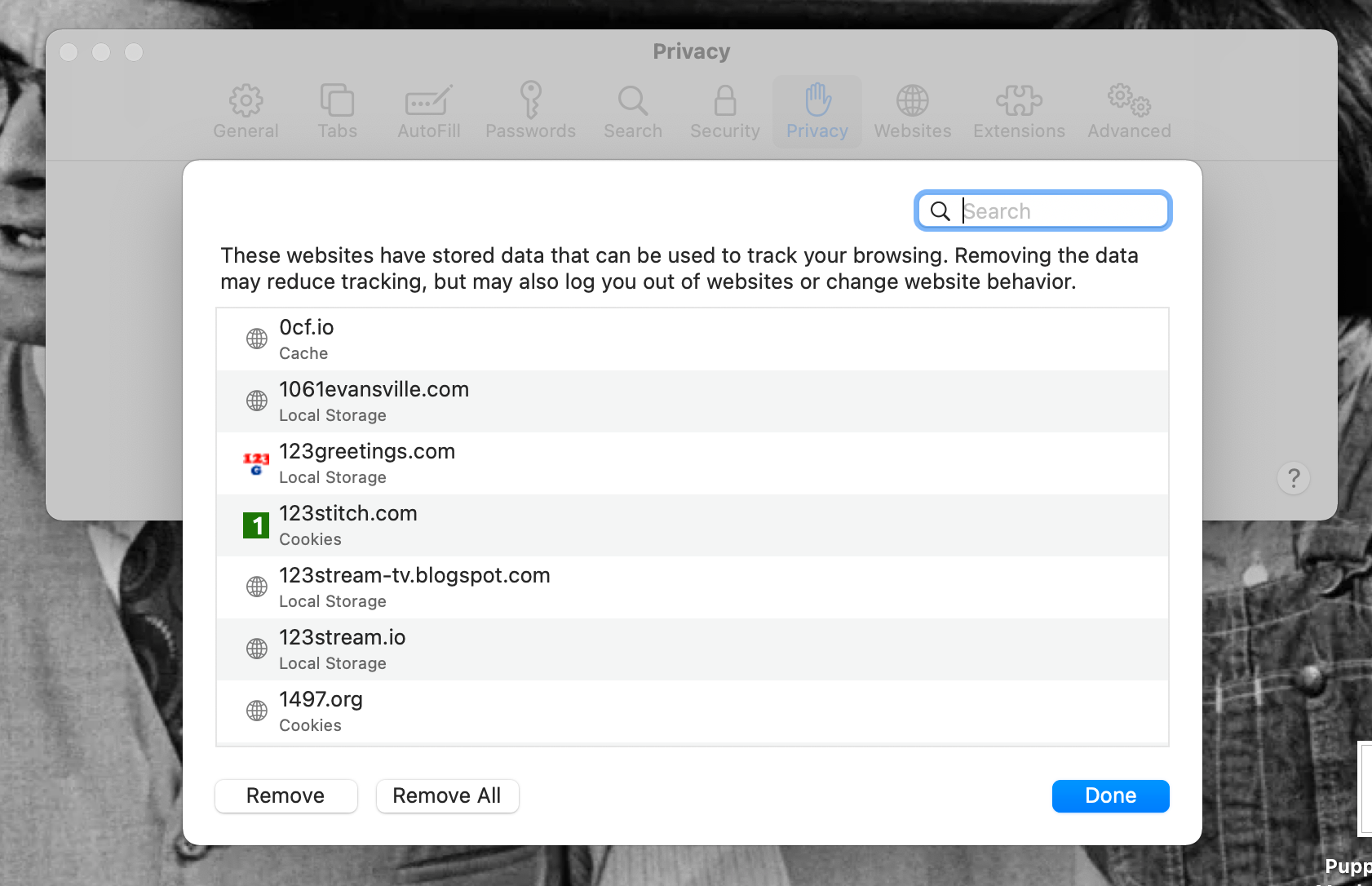Click the blue Done button
Image resolution: width=1372 pixels, height=886 pixels.
(x=1110, y=795)
